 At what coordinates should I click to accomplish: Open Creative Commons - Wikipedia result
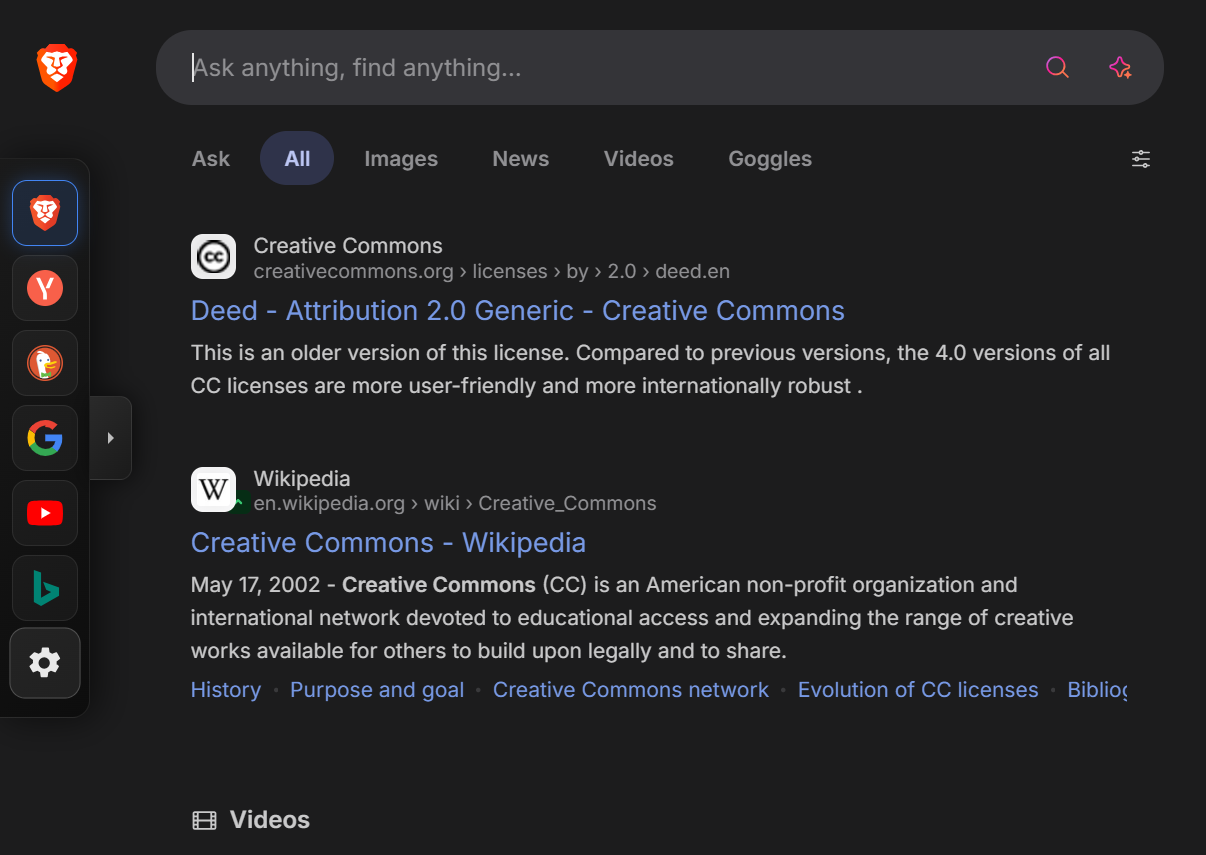click(x=388, y=543)
